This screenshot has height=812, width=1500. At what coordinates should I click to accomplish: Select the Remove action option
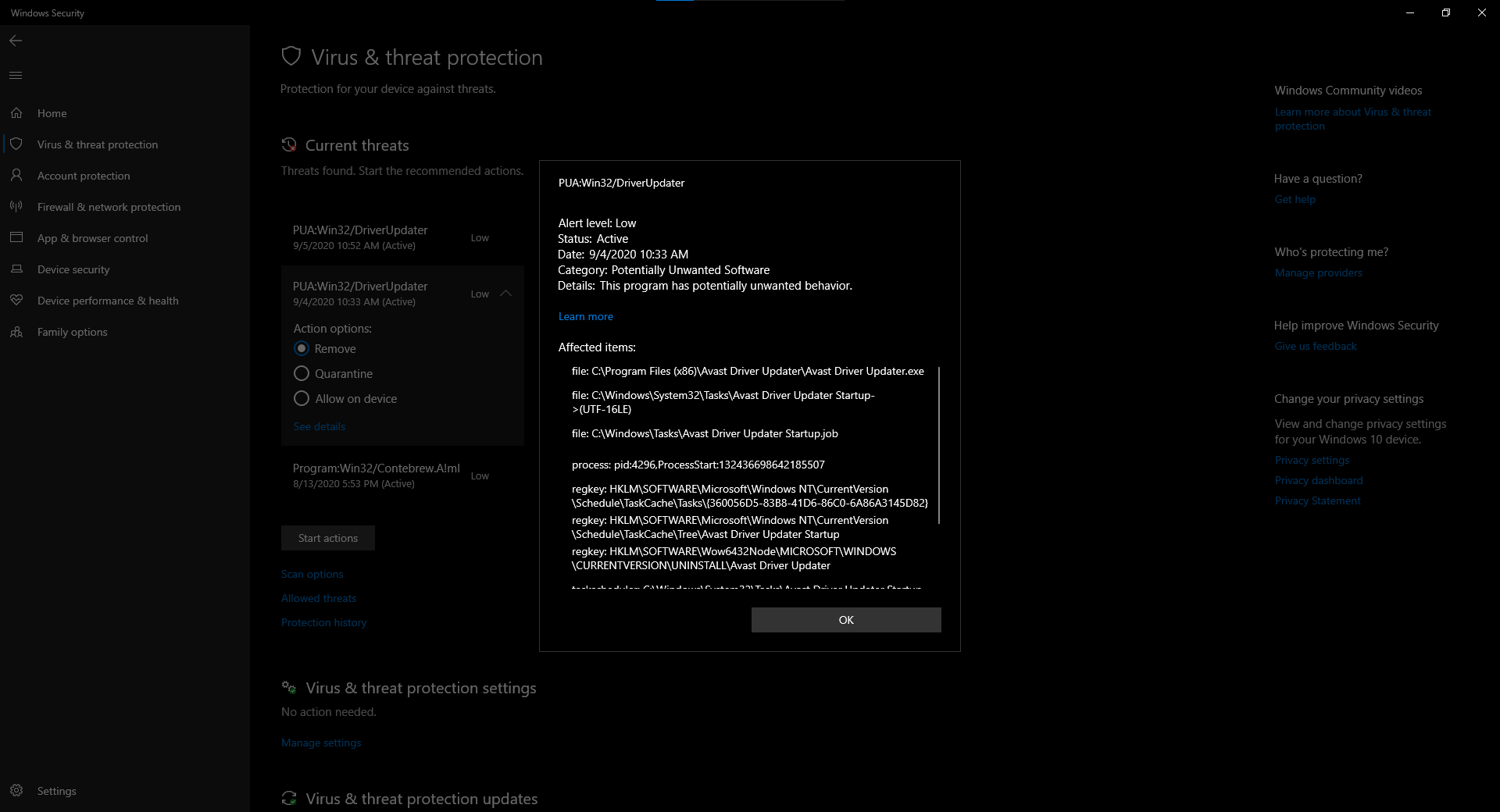302,348
